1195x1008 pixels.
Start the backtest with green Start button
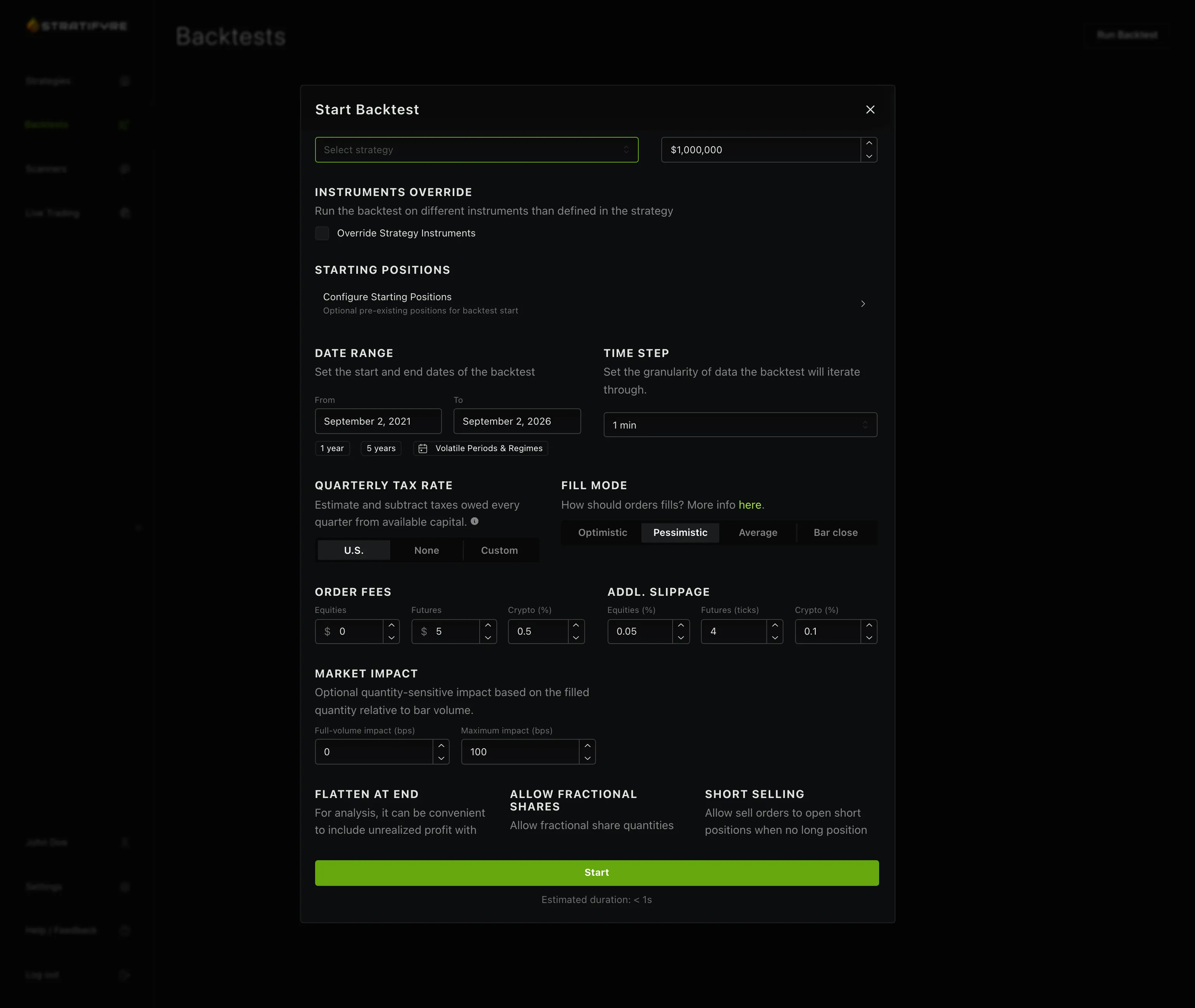pos(597,873)
